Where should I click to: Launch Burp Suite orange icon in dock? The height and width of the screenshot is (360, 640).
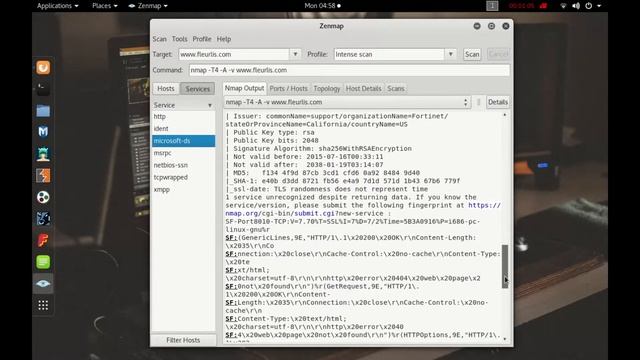(43, 175)
